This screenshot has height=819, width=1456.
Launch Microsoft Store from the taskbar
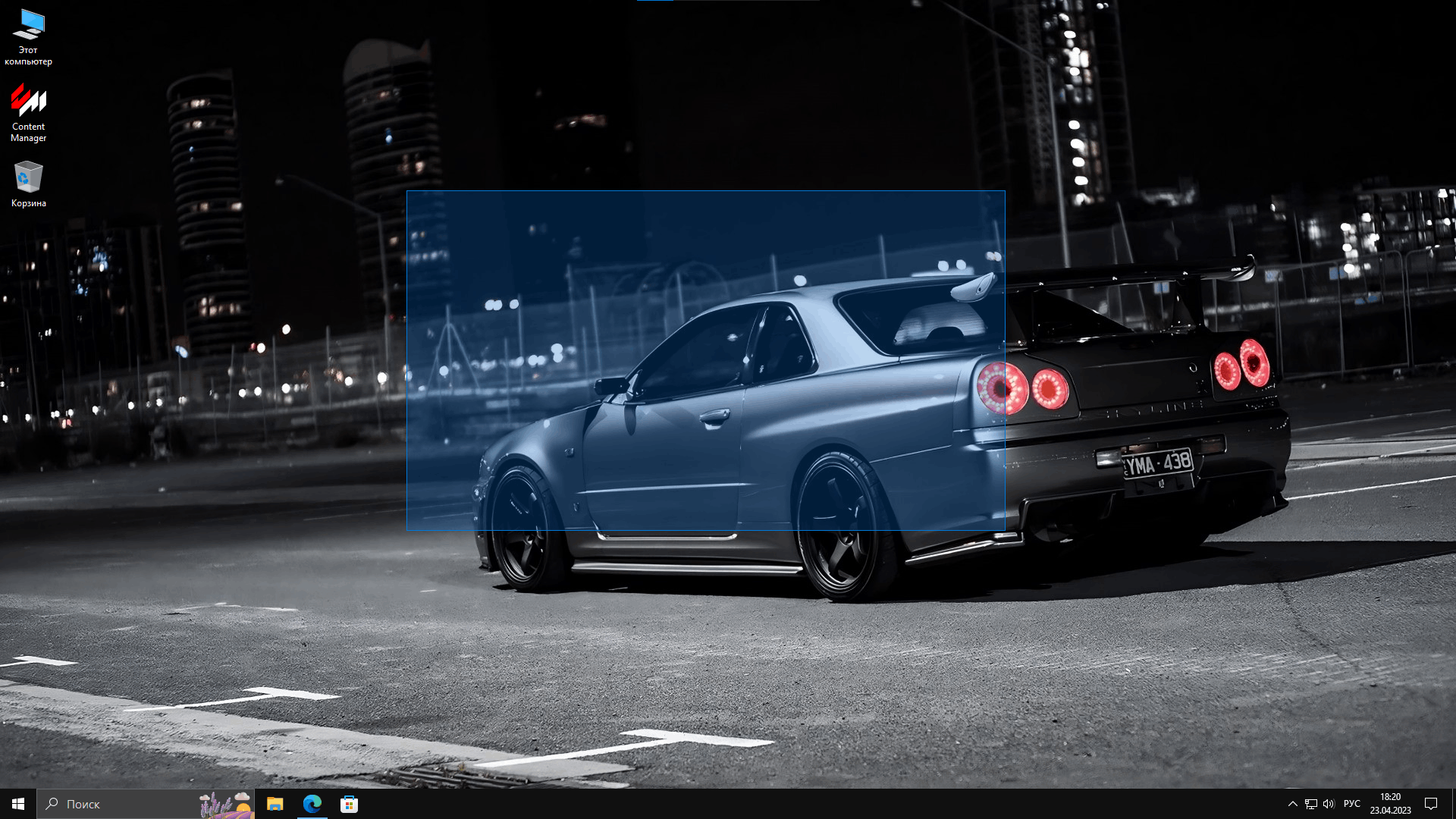[349, 804]
